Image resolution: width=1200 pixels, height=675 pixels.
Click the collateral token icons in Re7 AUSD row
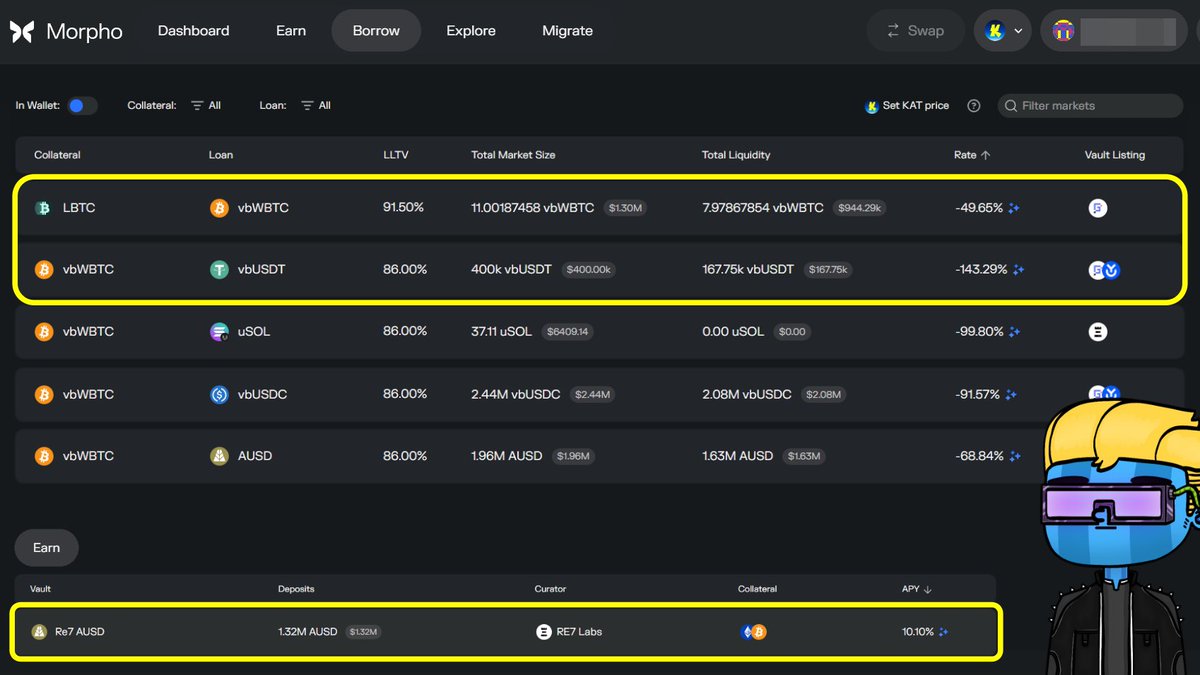click(x=752, y=631)
